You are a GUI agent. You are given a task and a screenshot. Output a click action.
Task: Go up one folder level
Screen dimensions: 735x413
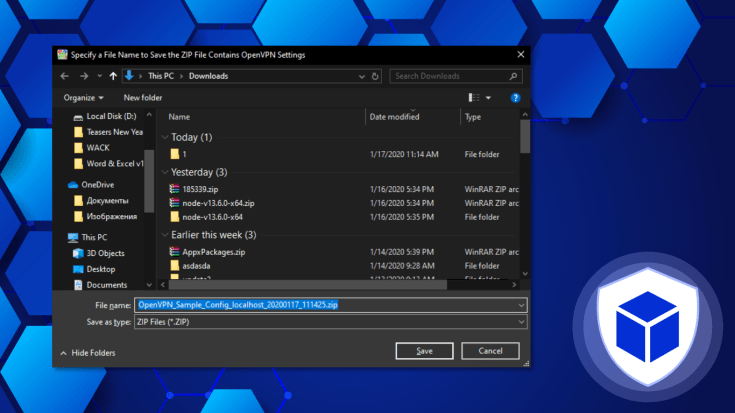(113, 75)
